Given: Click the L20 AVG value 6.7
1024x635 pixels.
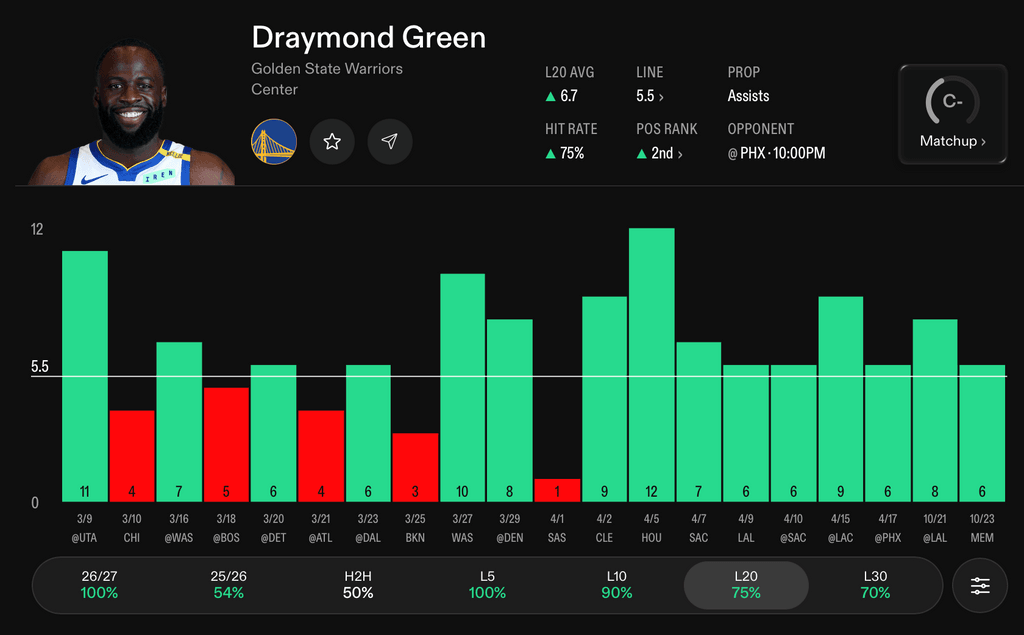Looking at the screenshot, I should pyautogui.click(x=569, y=96).
